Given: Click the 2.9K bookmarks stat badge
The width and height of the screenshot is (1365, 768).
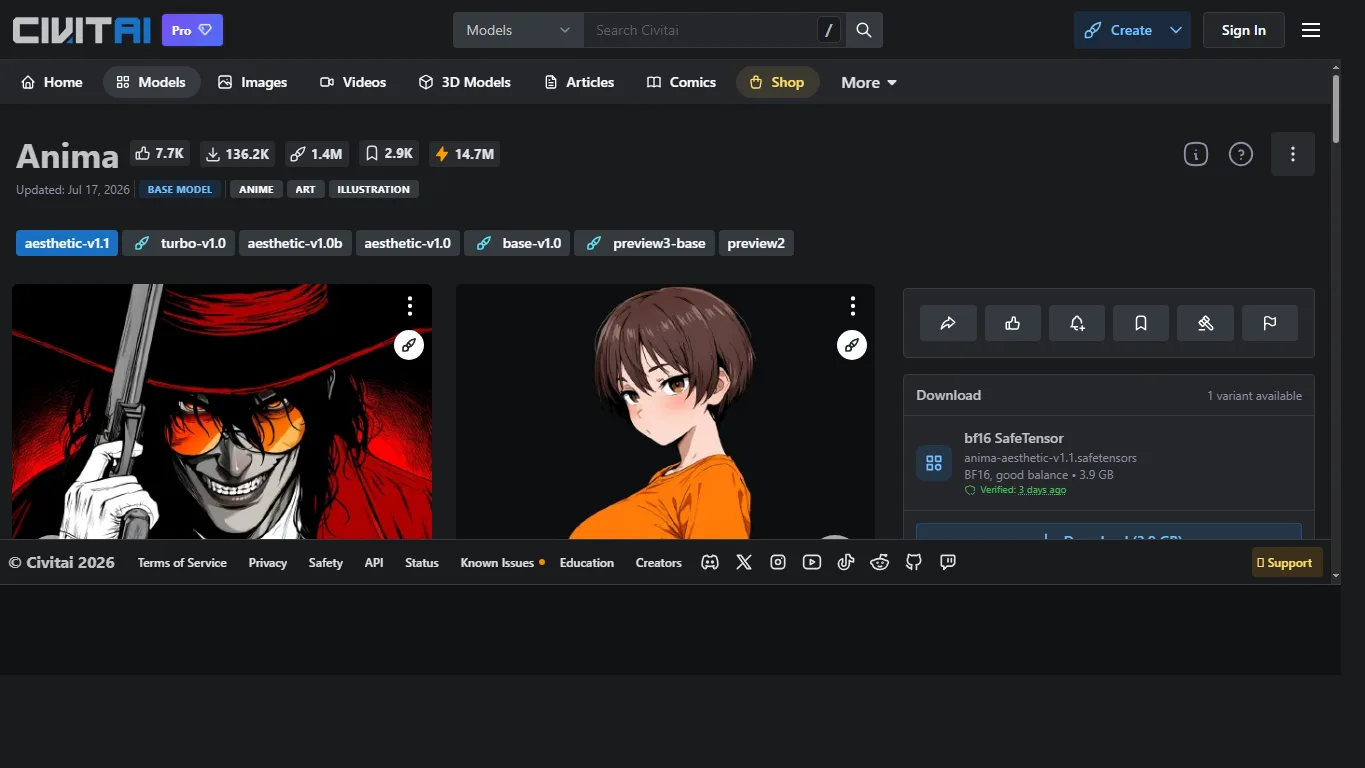Looking at the screenshot, I should coord(389,154).
